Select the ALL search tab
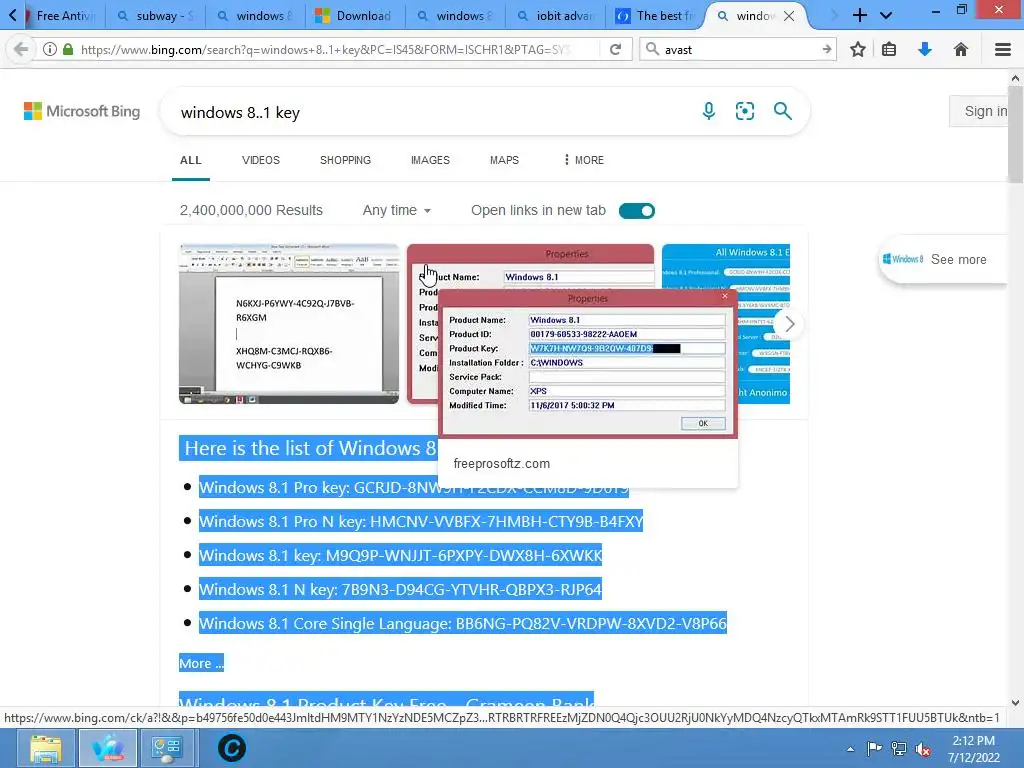Viewport: 1024px width, 768px height. (191, 160)
